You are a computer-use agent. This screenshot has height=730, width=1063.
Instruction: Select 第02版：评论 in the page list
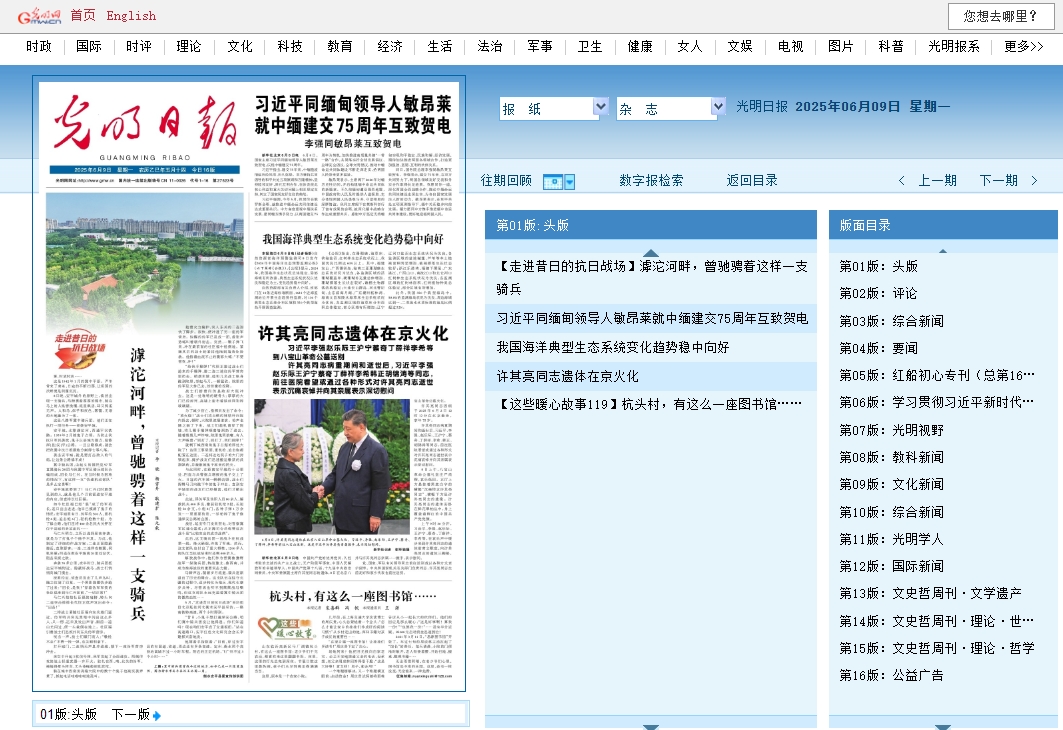click(x=878, y=293)
